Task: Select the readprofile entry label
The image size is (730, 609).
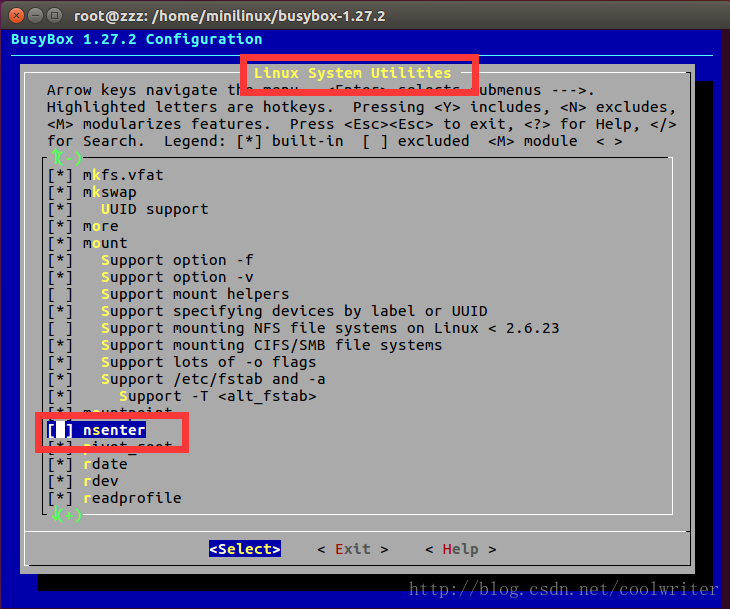Action: (132, 499)
